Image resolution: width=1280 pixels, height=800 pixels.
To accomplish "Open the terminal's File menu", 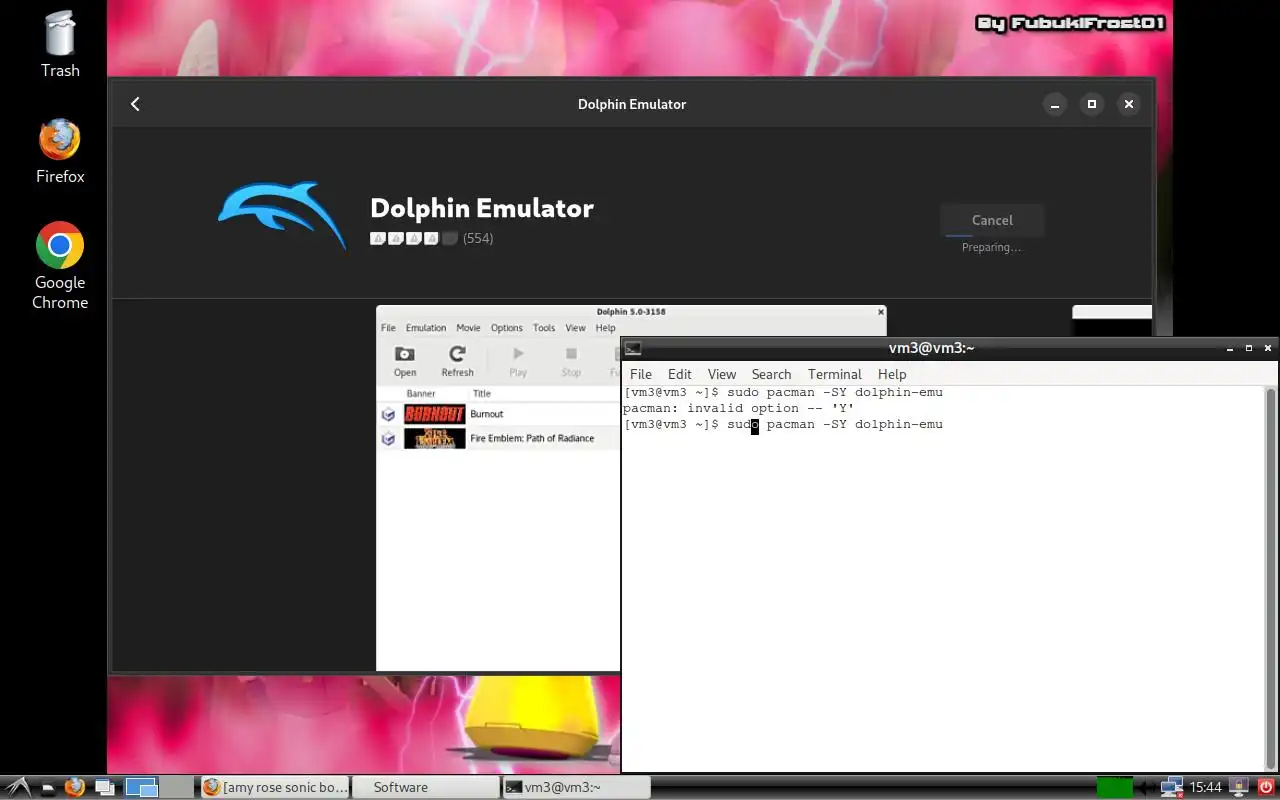I will 641,374.
